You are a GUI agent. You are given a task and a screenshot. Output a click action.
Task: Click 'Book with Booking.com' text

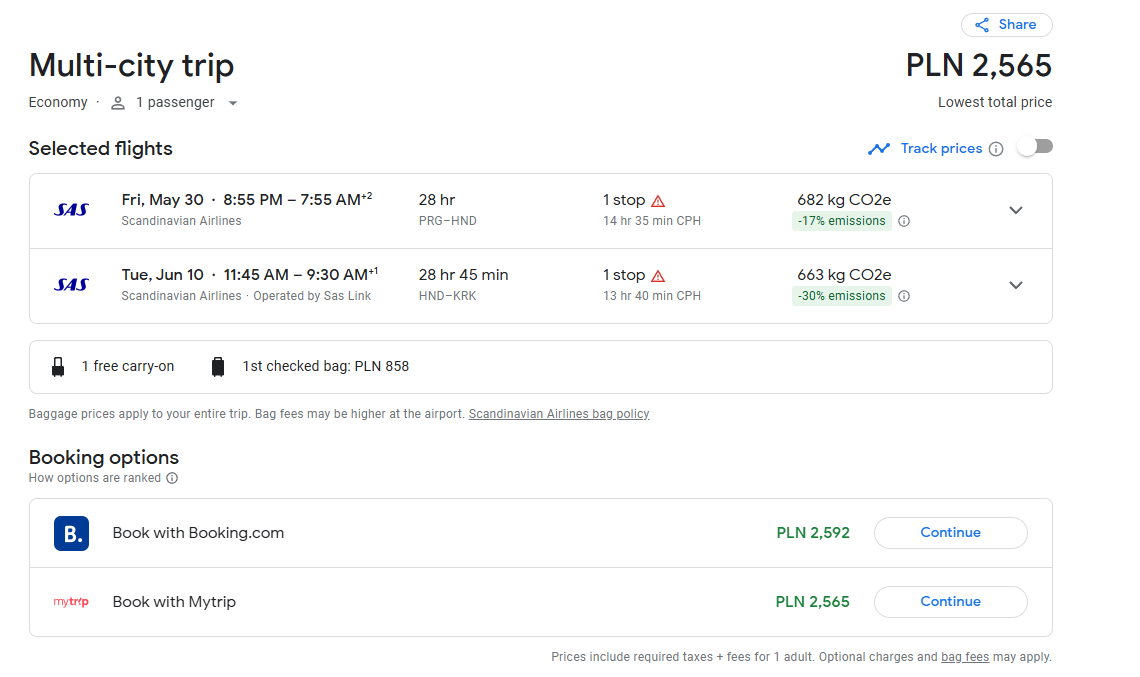click(198, 533)
